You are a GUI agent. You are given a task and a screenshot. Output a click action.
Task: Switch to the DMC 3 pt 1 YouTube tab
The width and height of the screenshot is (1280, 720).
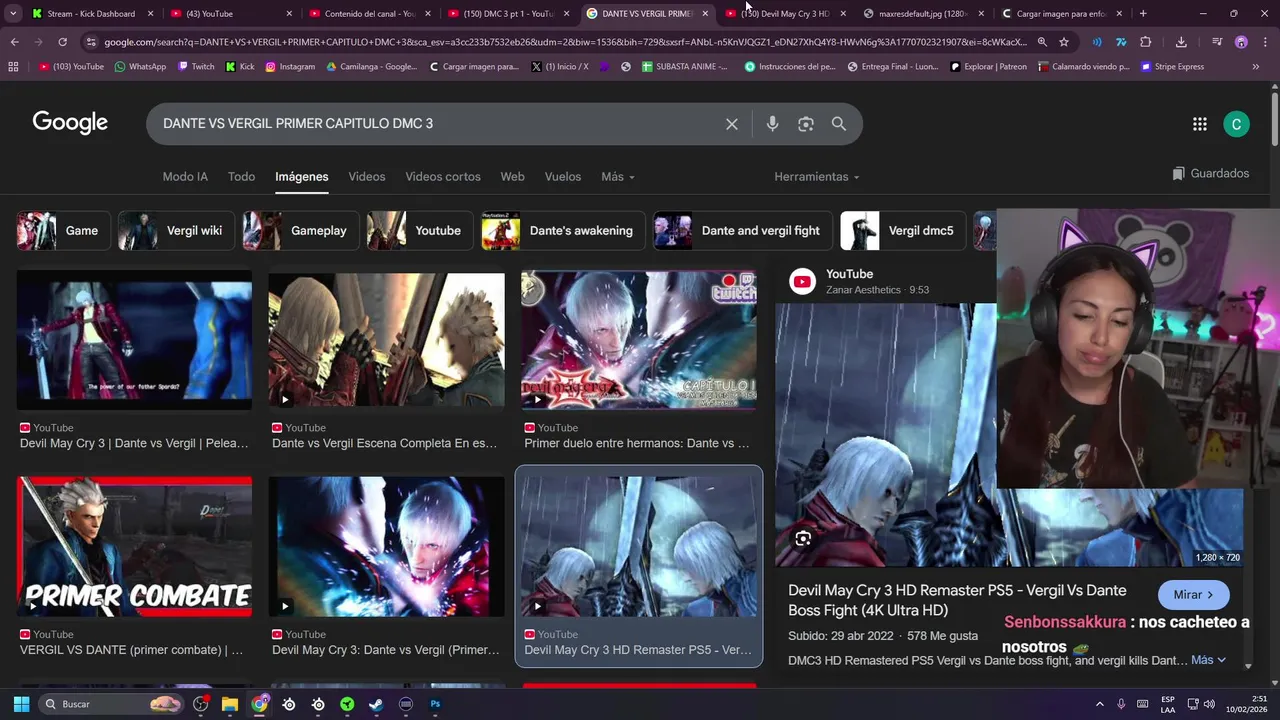tap(510, 14)
